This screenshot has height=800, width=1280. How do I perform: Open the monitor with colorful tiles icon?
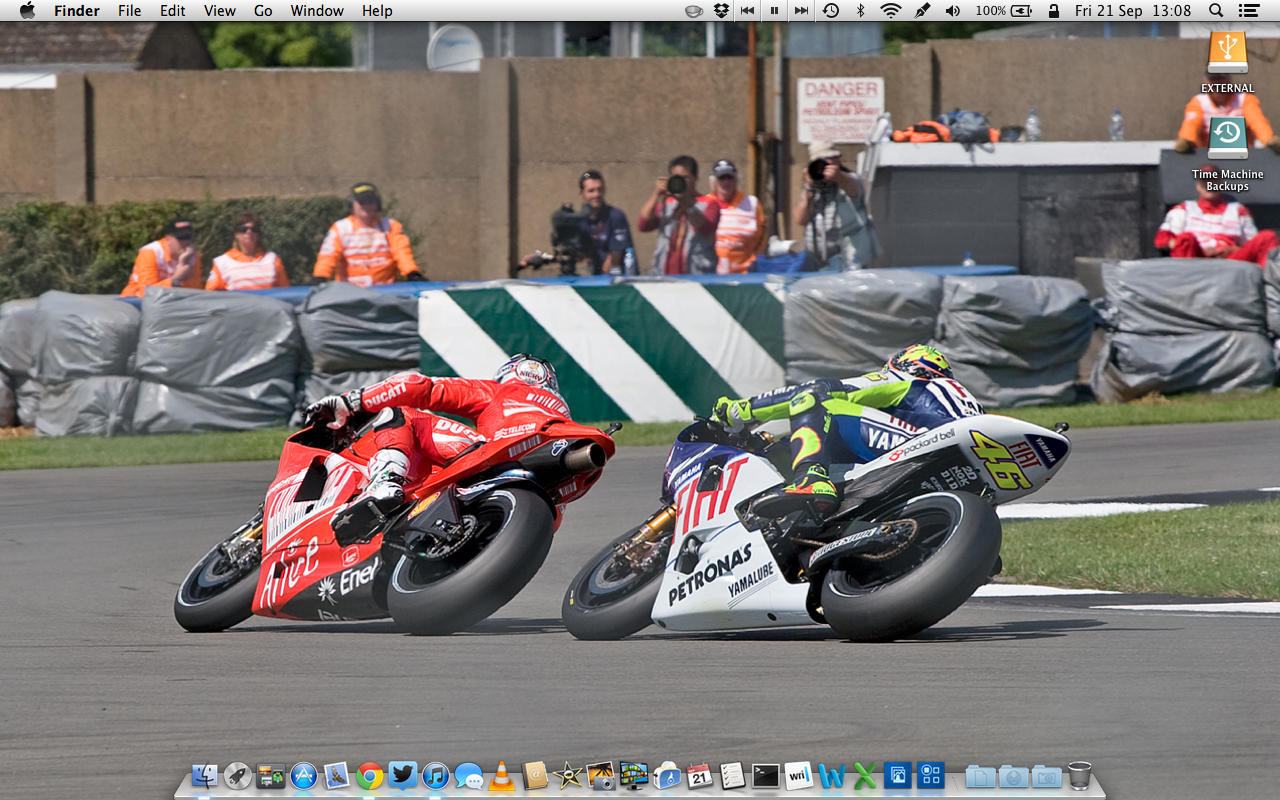pos(634,775)
